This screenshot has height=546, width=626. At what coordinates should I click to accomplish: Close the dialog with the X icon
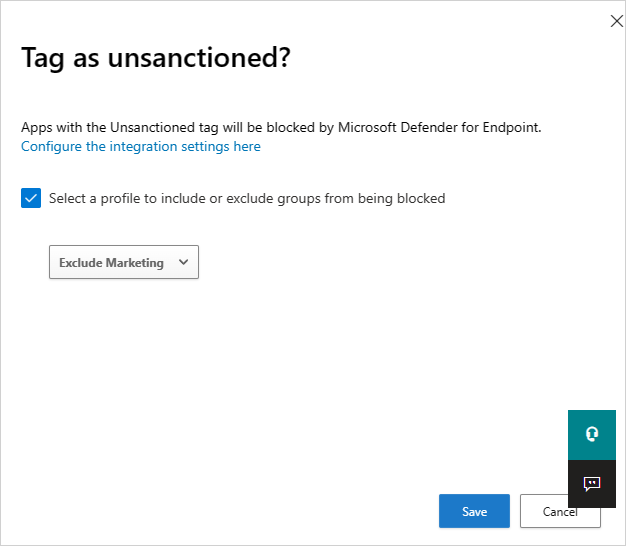click(616, 21)
